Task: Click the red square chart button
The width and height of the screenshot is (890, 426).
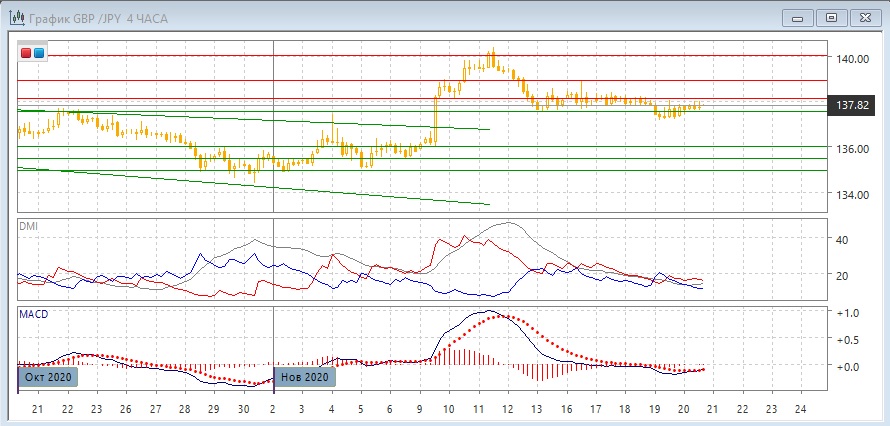Action: tap(26, 52)
